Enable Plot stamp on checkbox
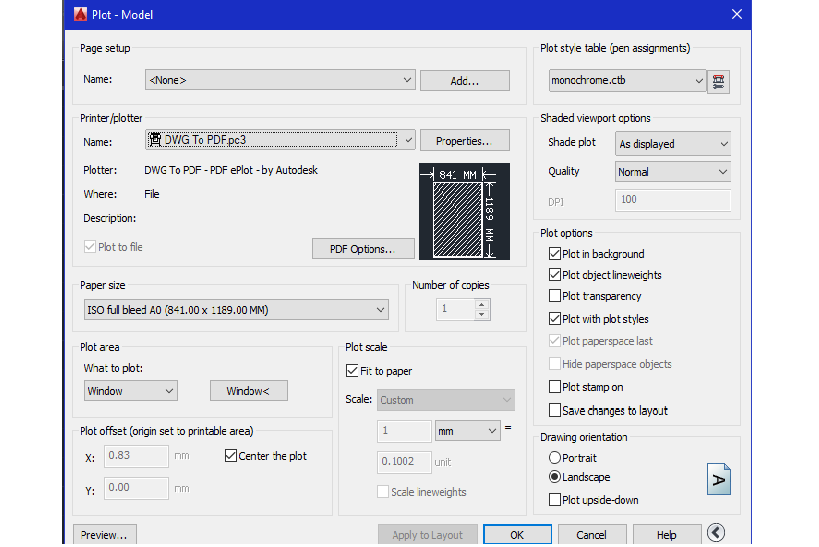Image resolution: width=819 pixels, height=547 pixels. click(555, 387)
